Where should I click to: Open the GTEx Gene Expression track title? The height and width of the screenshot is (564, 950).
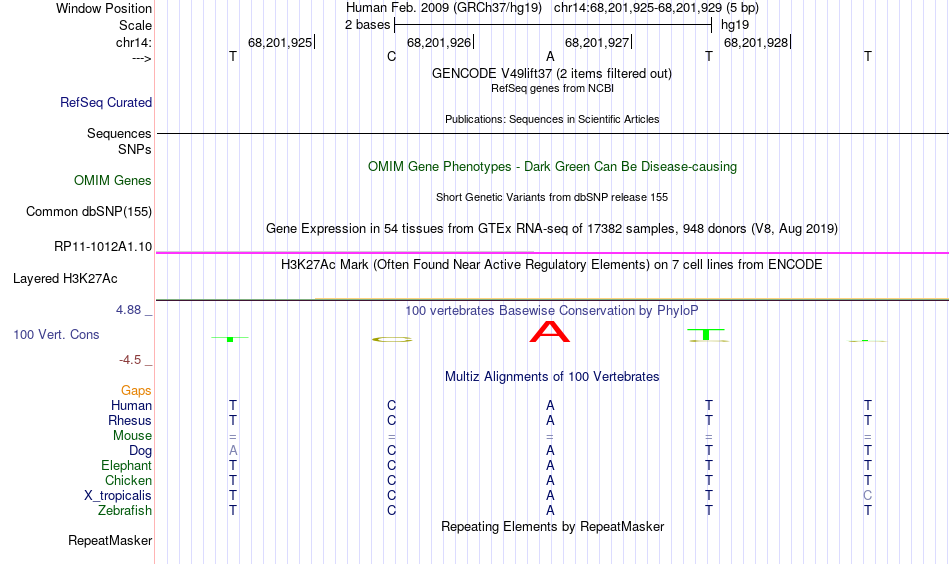pyautogui.click(x=552, y=228)
